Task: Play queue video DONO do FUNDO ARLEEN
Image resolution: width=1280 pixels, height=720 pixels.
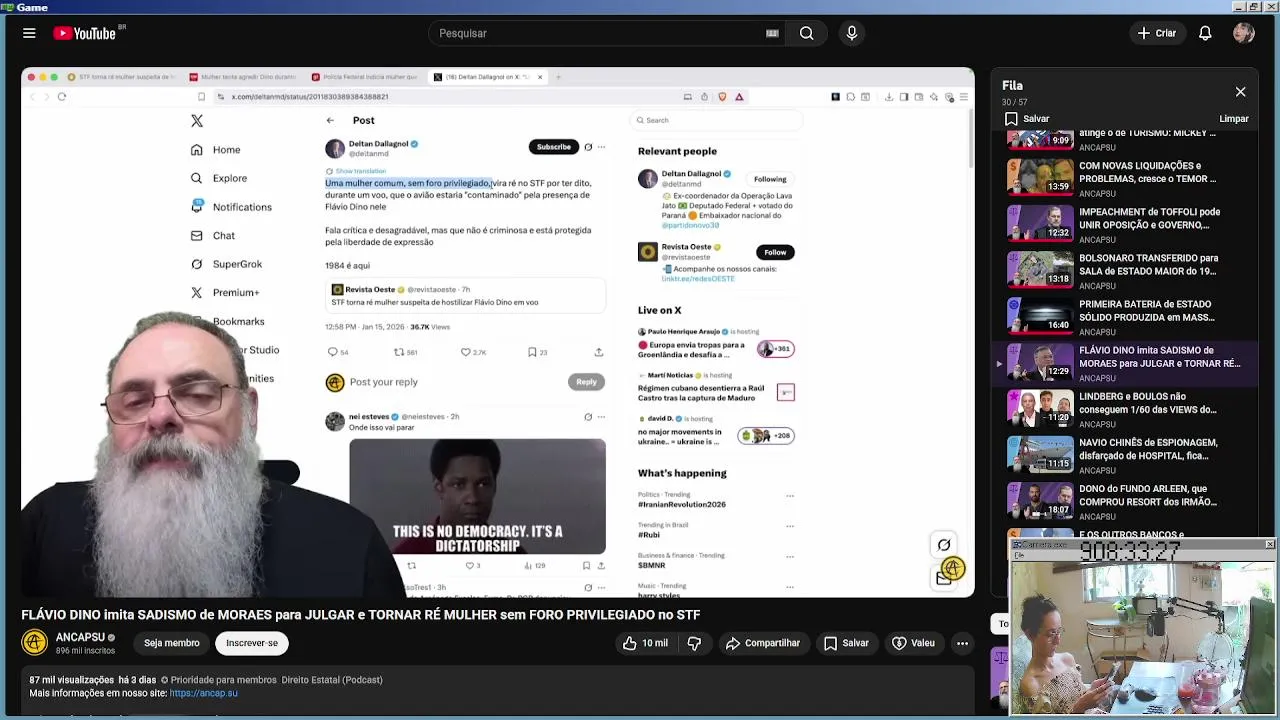Action: coord(1127,500)
